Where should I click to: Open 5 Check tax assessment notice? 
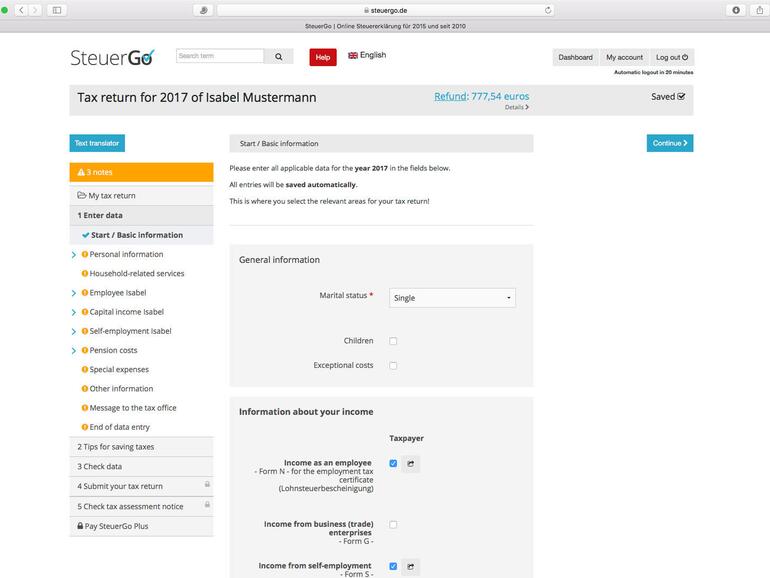point(141,506)
